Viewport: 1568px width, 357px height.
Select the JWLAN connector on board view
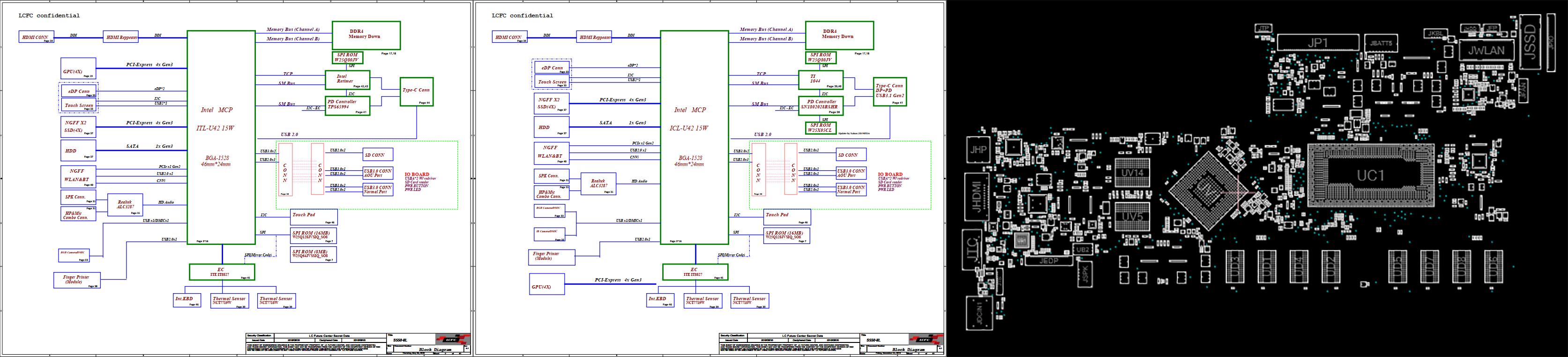coord(1486,51)
